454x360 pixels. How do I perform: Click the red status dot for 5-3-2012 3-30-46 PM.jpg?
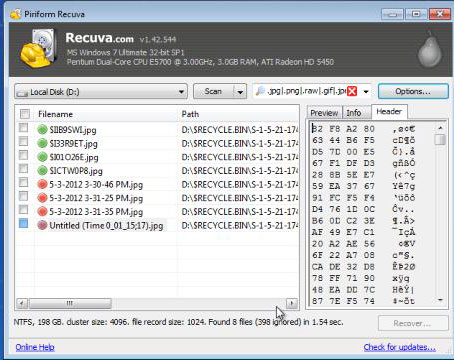42,184
